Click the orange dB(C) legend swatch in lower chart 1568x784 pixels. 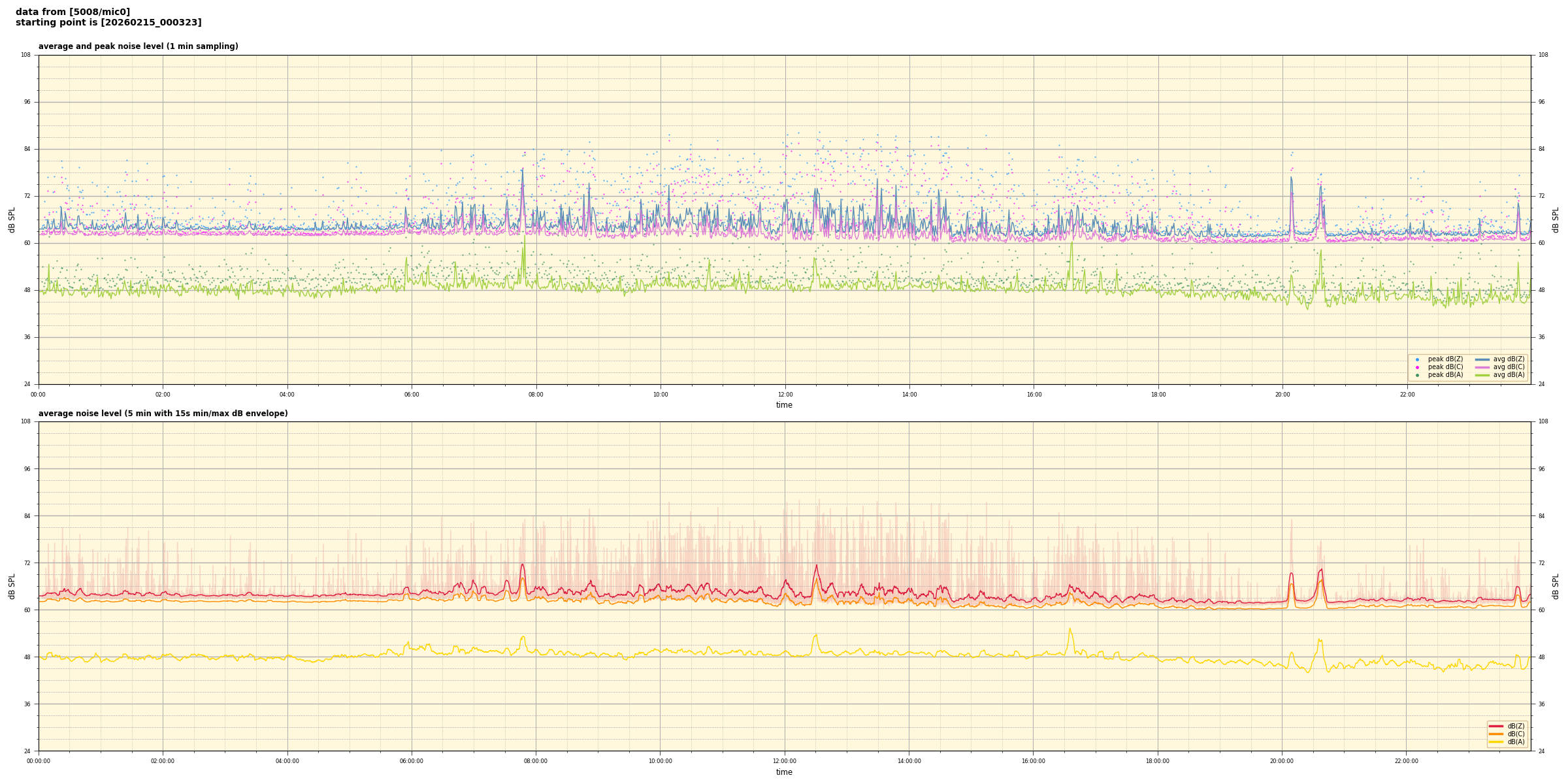[x=1496, y=734]
